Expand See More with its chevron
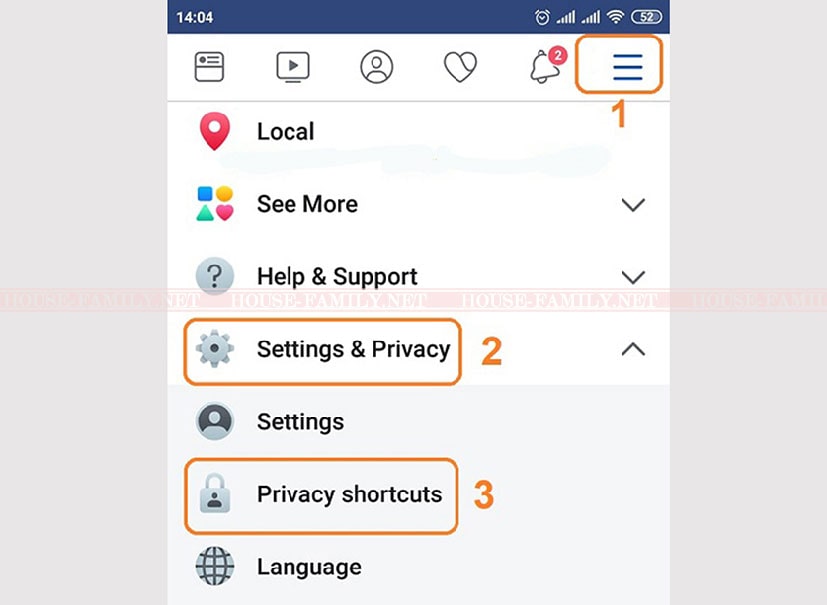 click(633, 205)
